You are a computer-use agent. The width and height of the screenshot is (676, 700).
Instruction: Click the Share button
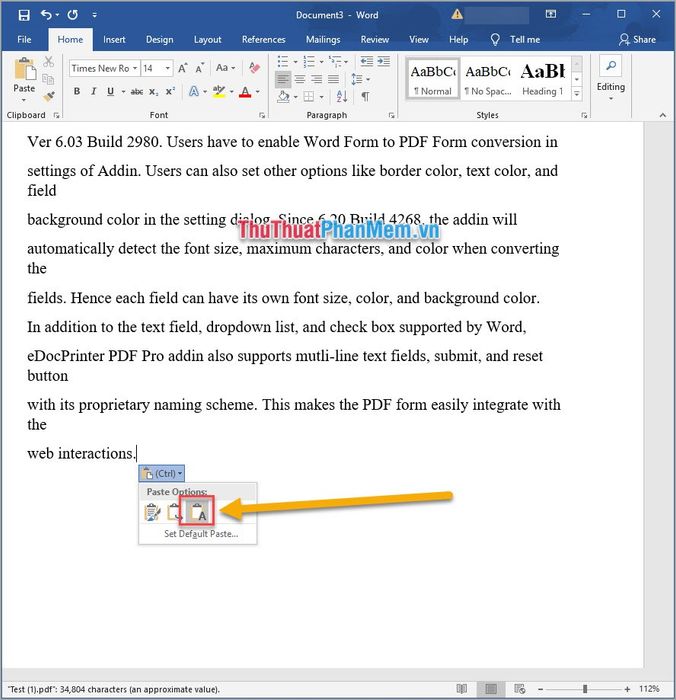637,40
